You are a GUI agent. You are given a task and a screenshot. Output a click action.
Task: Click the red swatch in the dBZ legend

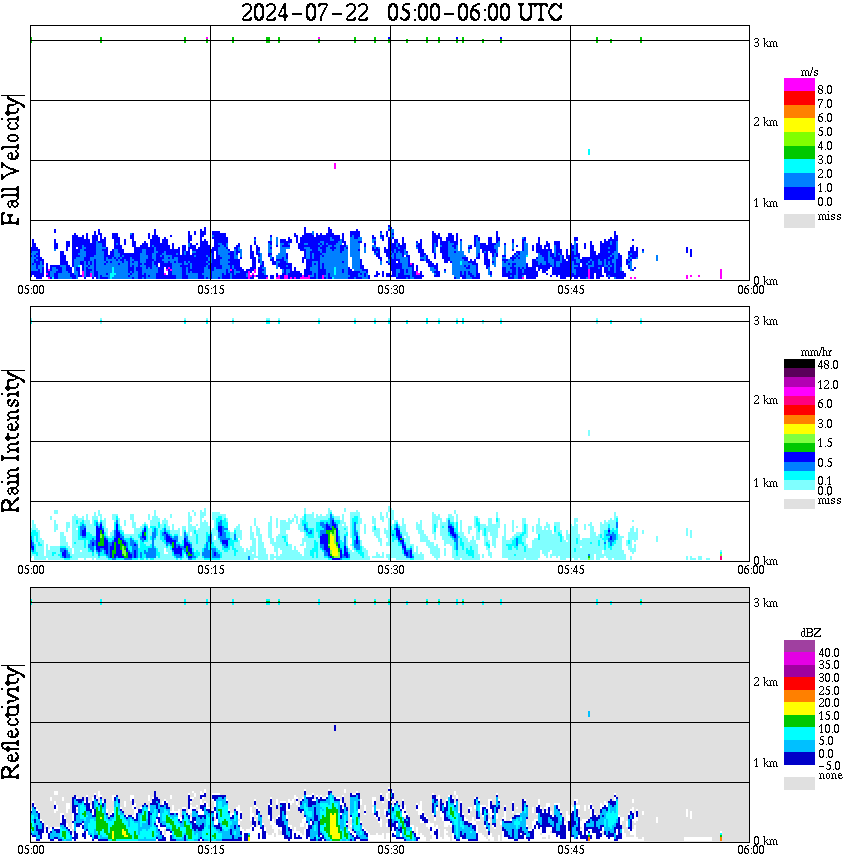tap(799, 684)
